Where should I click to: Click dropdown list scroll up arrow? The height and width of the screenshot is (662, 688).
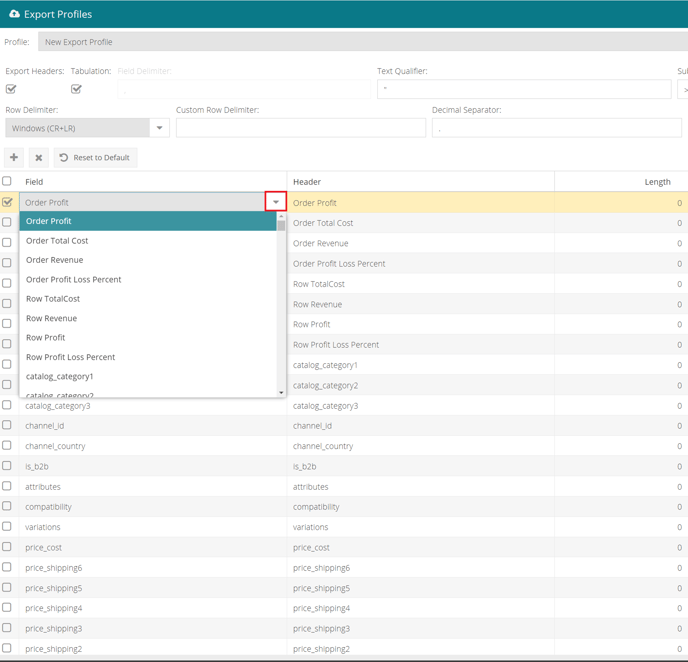point(281,216)
